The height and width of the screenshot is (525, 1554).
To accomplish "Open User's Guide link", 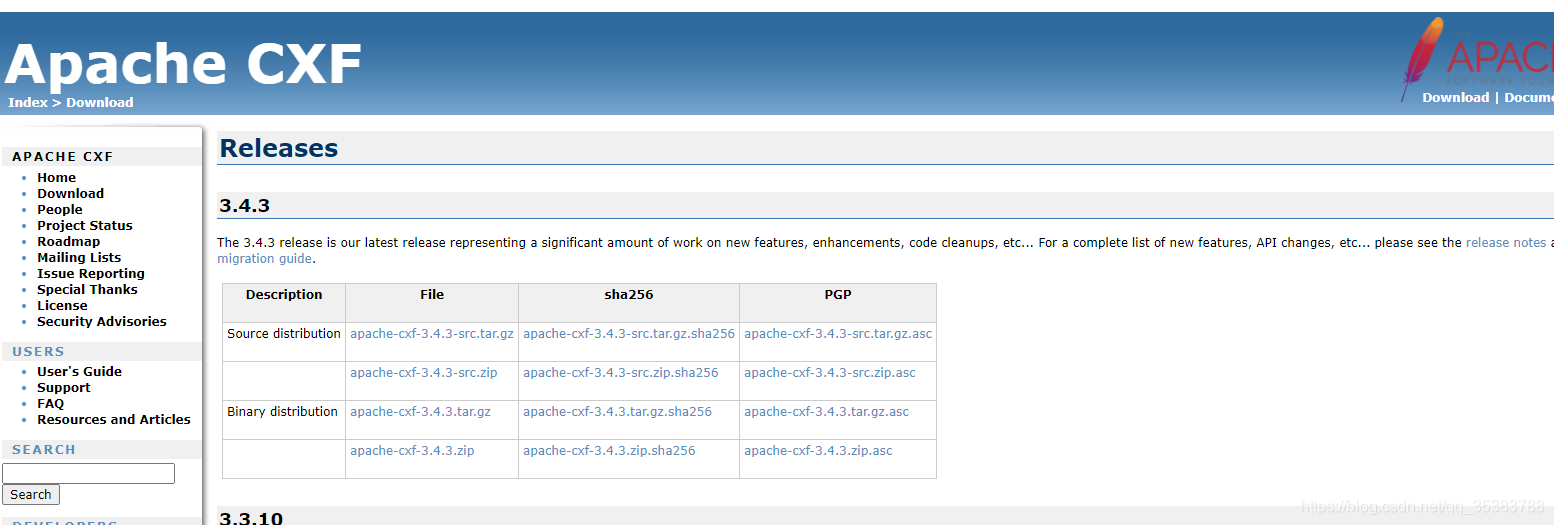I will click(x=79, y=371).
